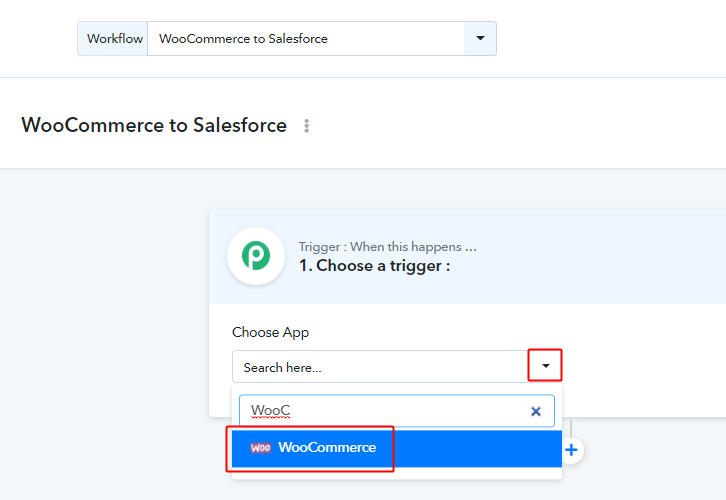This screenshot has width=726, height=500.
Task: Clear the 'WooC' search with X icon
Action: click(x=536, y=411)
